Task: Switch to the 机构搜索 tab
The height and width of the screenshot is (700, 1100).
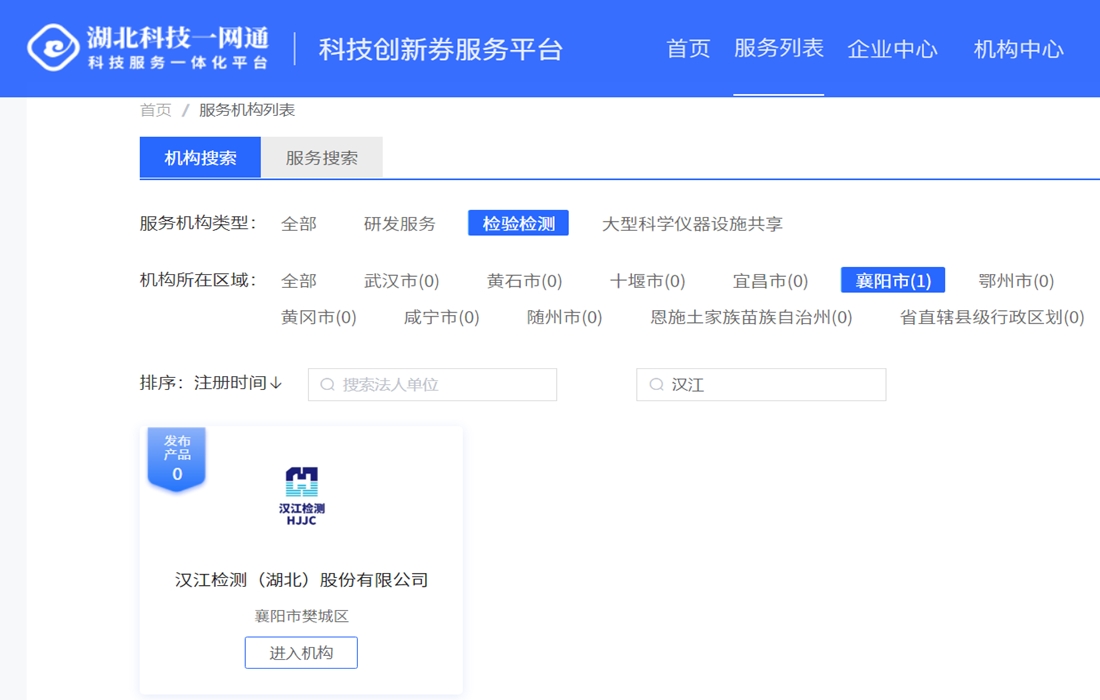Action: coord(199,158)
